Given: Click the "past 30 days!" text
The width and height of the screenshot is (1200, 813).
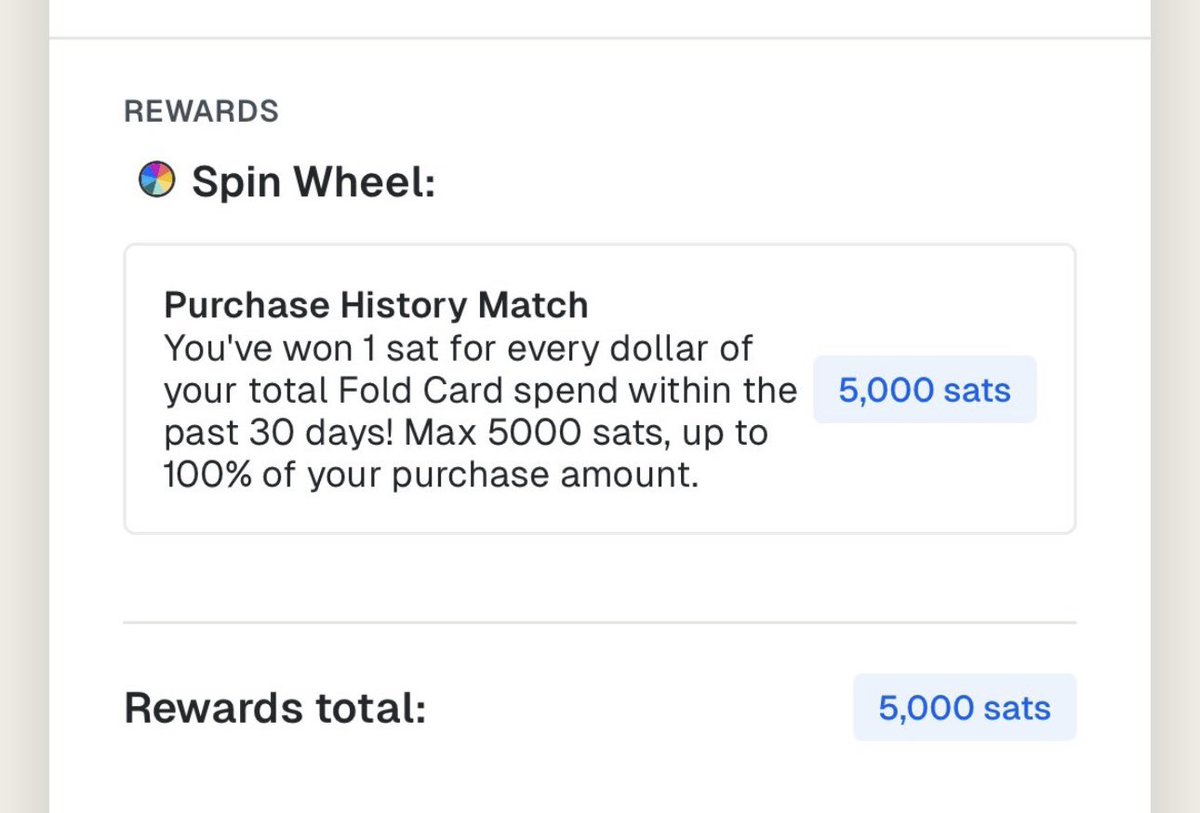Looking at the screenshot, I should (265, 433).
